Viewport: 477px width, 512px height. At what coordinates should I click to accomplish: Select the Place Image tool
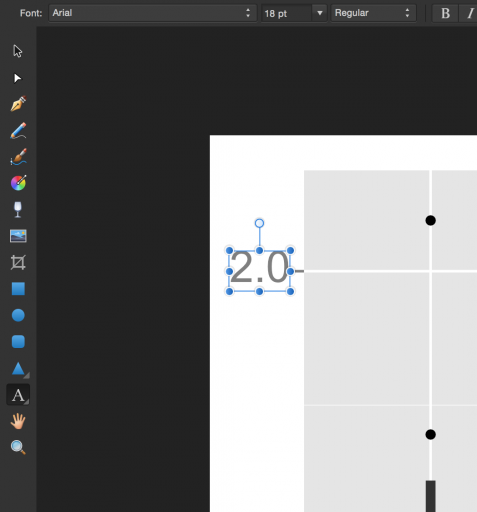(x=18, y=236)
